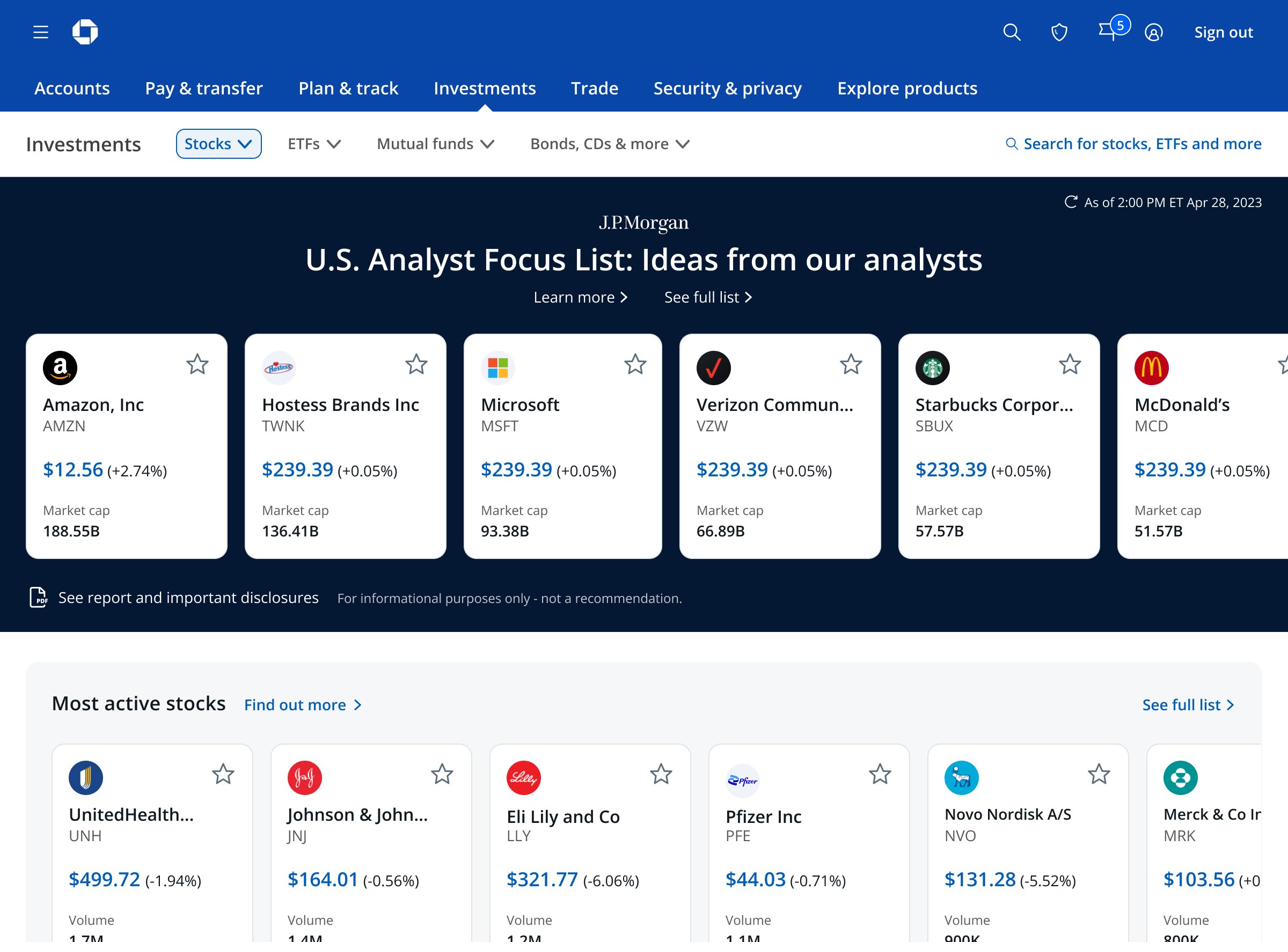The width and height of the screenshot is (1288, 952).
Task: Open Explore products menu
Action: click(x=907, y=88)
